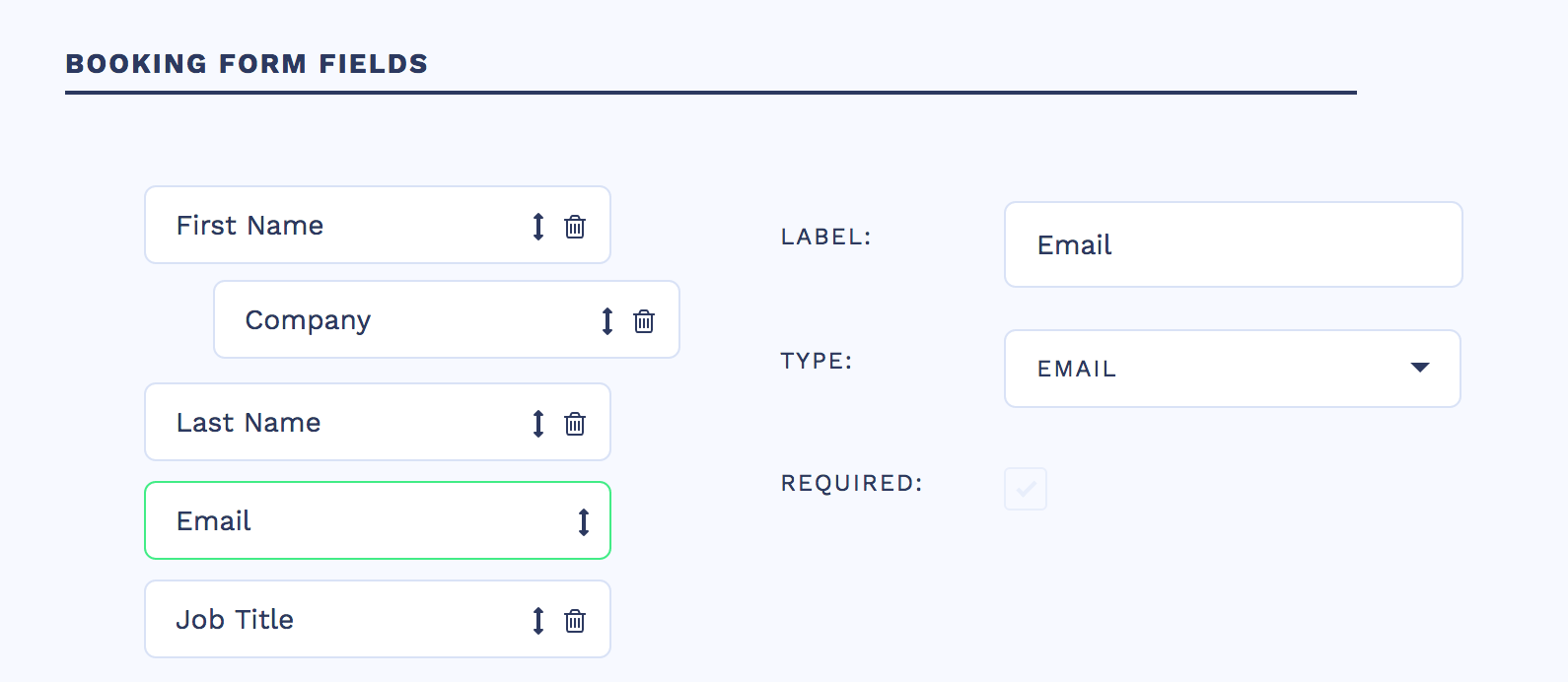Delete the Last Name field
Viewport: 1568px width, 682px height.
pos(575,424)
